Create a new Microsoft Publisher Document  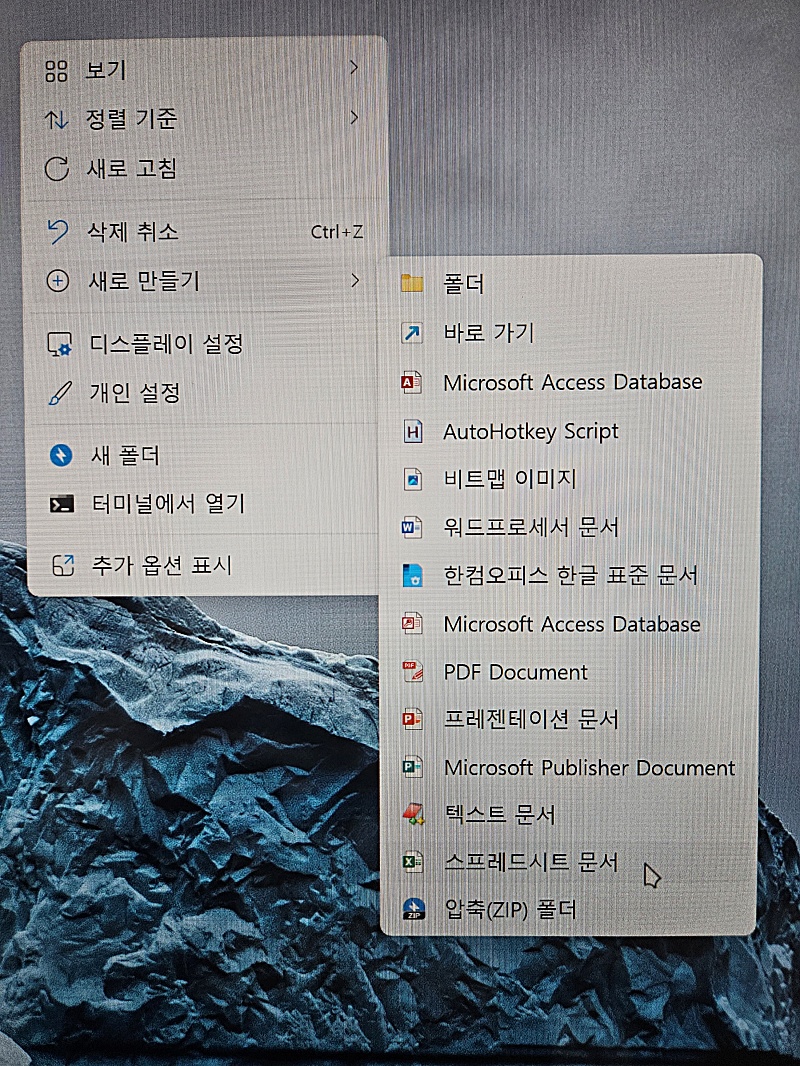point(570,768)
